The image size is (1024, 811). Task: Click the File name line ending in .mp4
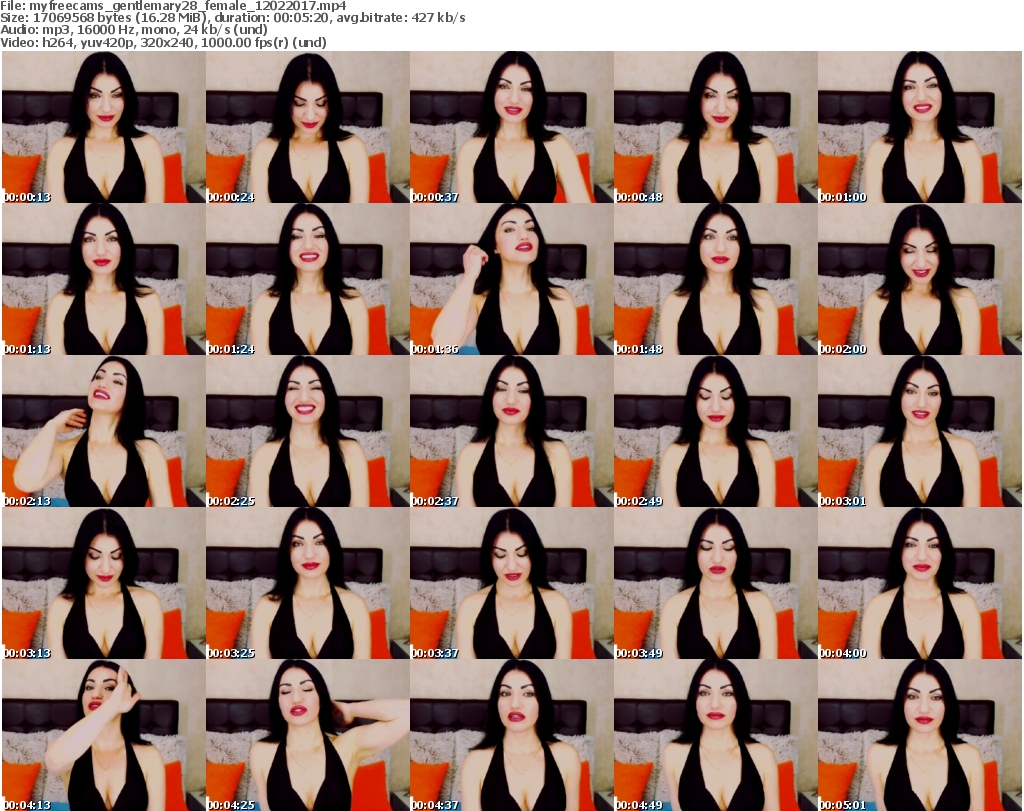173,6
